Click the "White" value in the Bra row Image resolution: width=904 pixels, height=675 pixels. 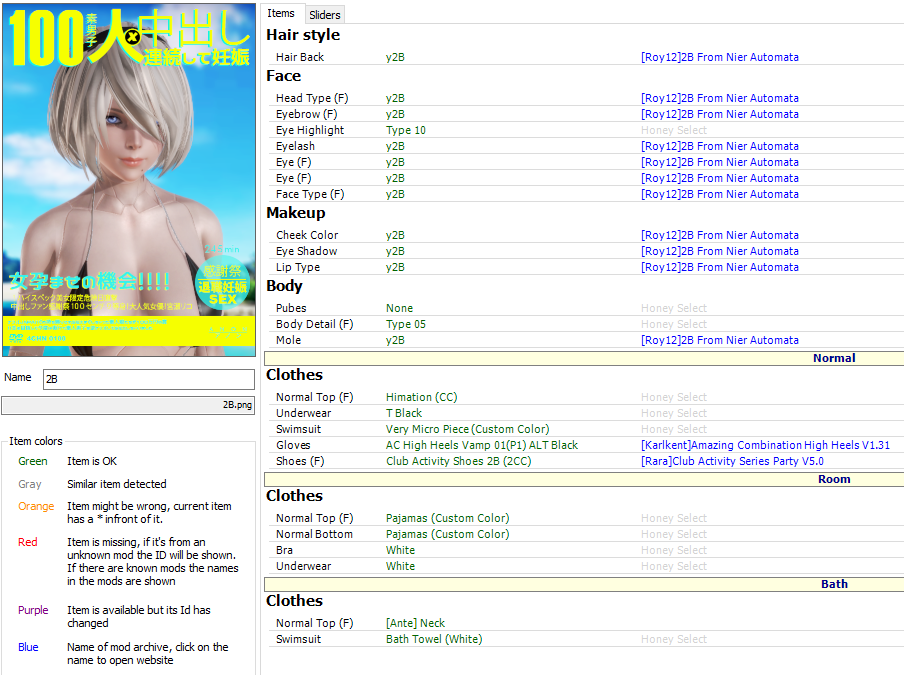401,550
